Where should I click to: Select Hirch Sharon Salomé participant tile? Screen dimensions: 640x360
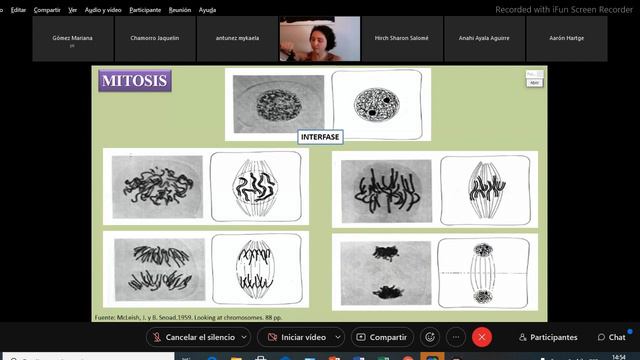tap(402, 39)
